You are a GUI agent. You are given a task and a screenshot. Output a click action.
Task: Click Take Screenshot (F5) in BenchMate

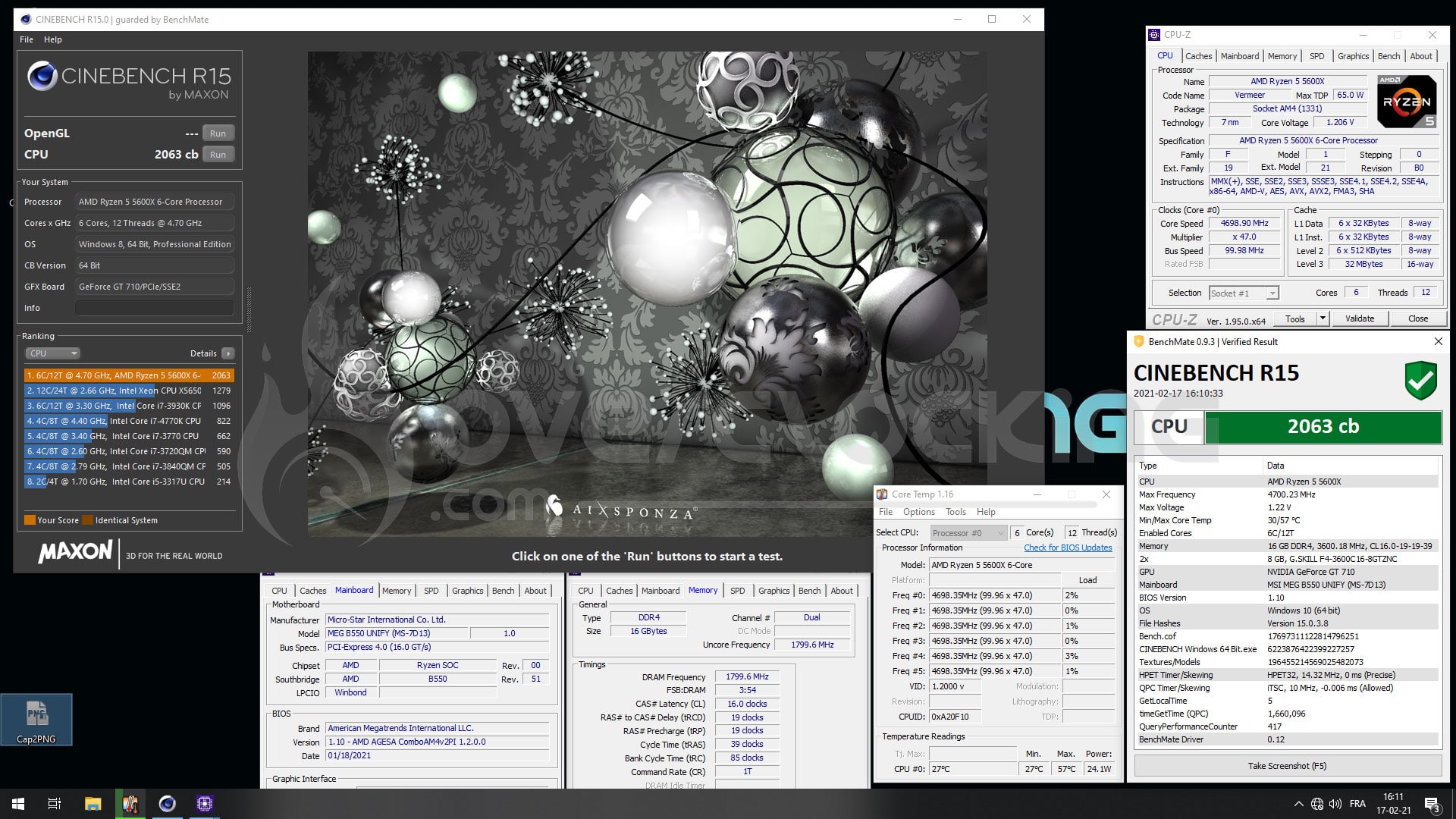(x=1287, y=766)
